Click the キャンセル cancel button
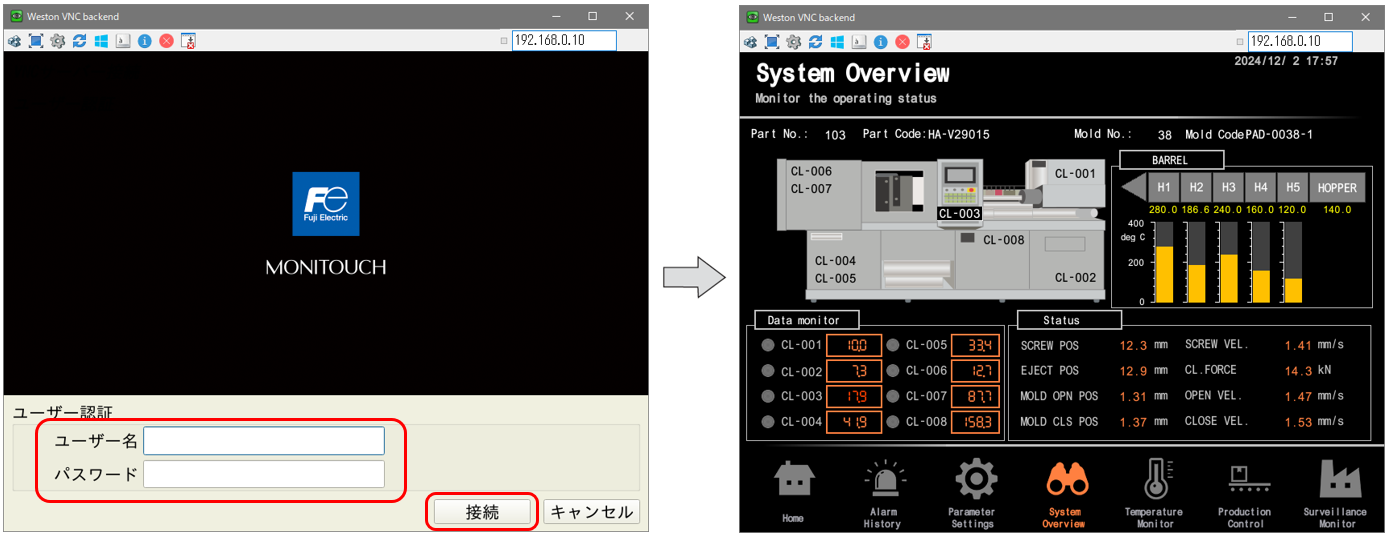The height and width of the screenshot is (538, 1392). pos(591,512)
